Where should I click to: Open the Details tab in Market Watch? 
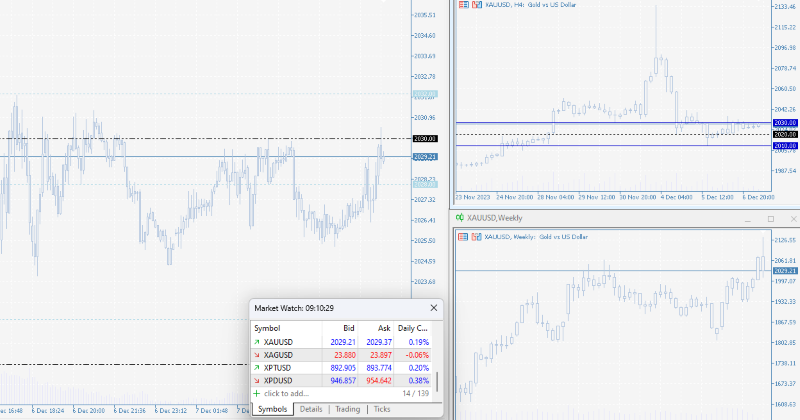tap(311, 409)
